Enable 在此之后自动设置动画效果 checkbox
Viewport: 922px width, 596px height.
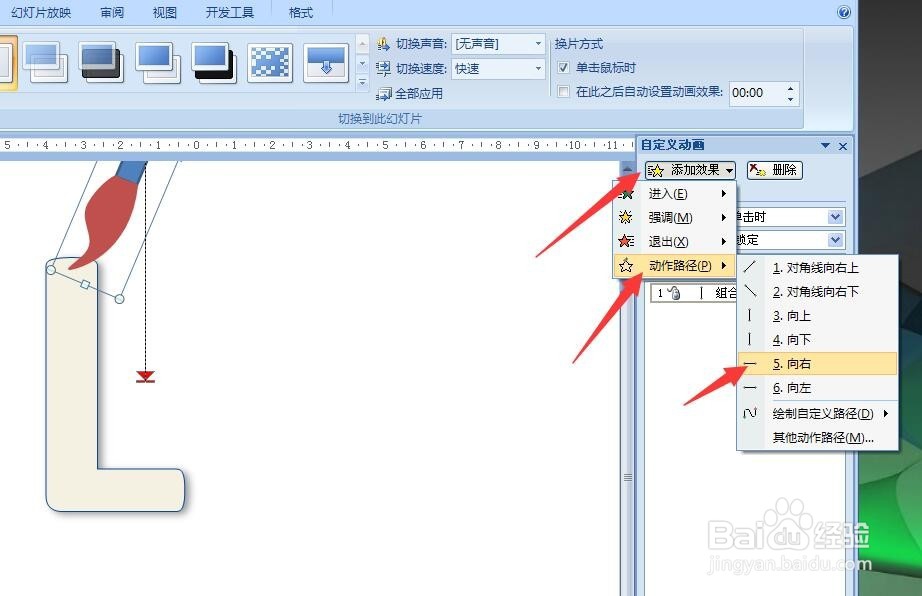tap(564, 91)
